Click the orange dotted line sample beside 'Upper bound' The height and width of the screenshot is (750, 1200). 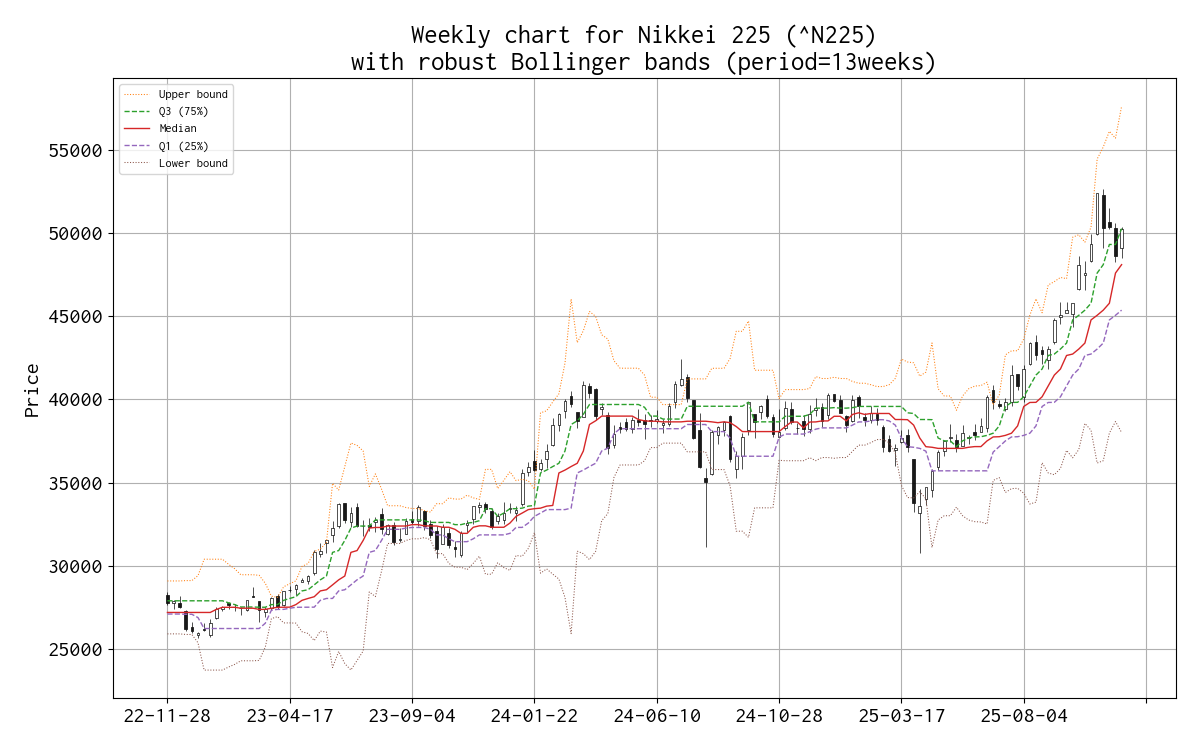[x=138, y=94]
